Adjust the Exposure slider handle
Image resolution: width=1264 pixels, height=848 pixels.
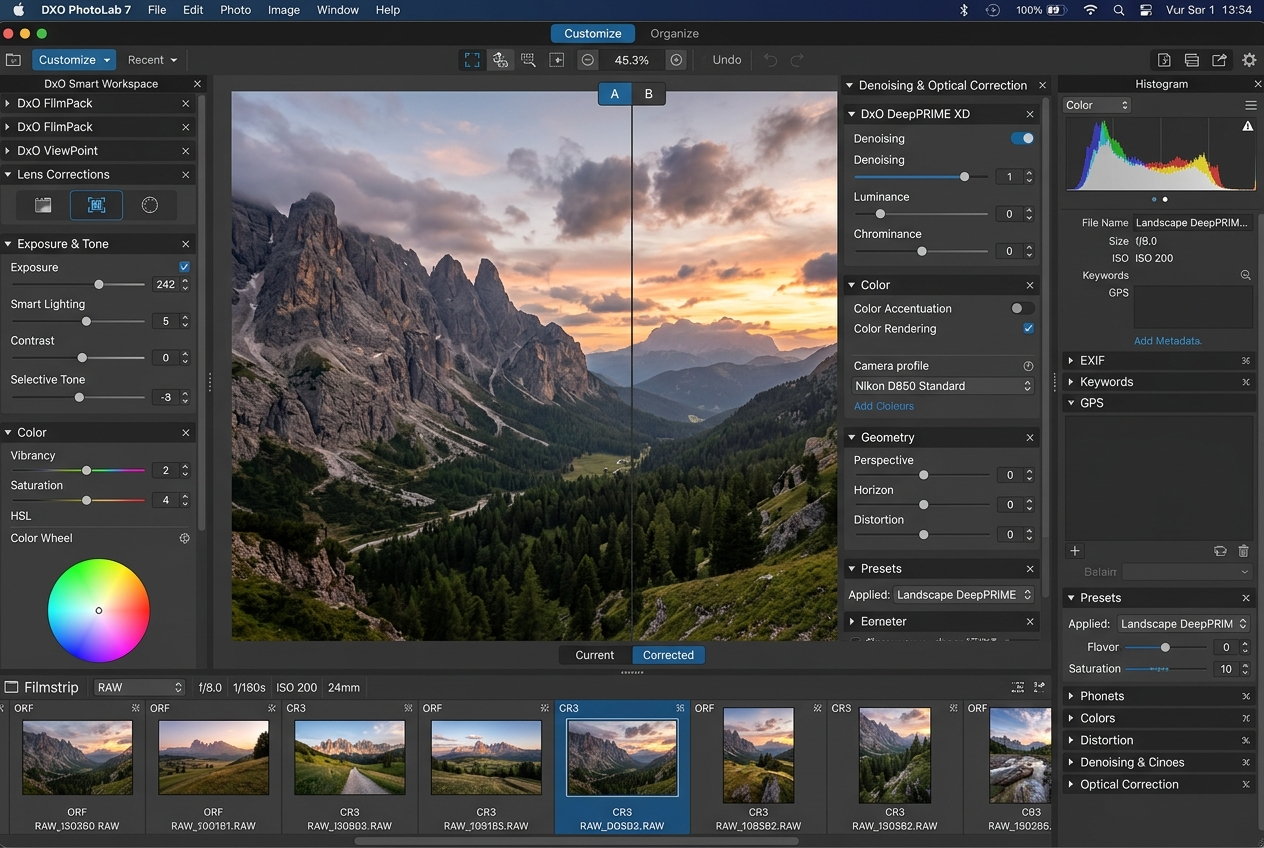pos(99,285)
